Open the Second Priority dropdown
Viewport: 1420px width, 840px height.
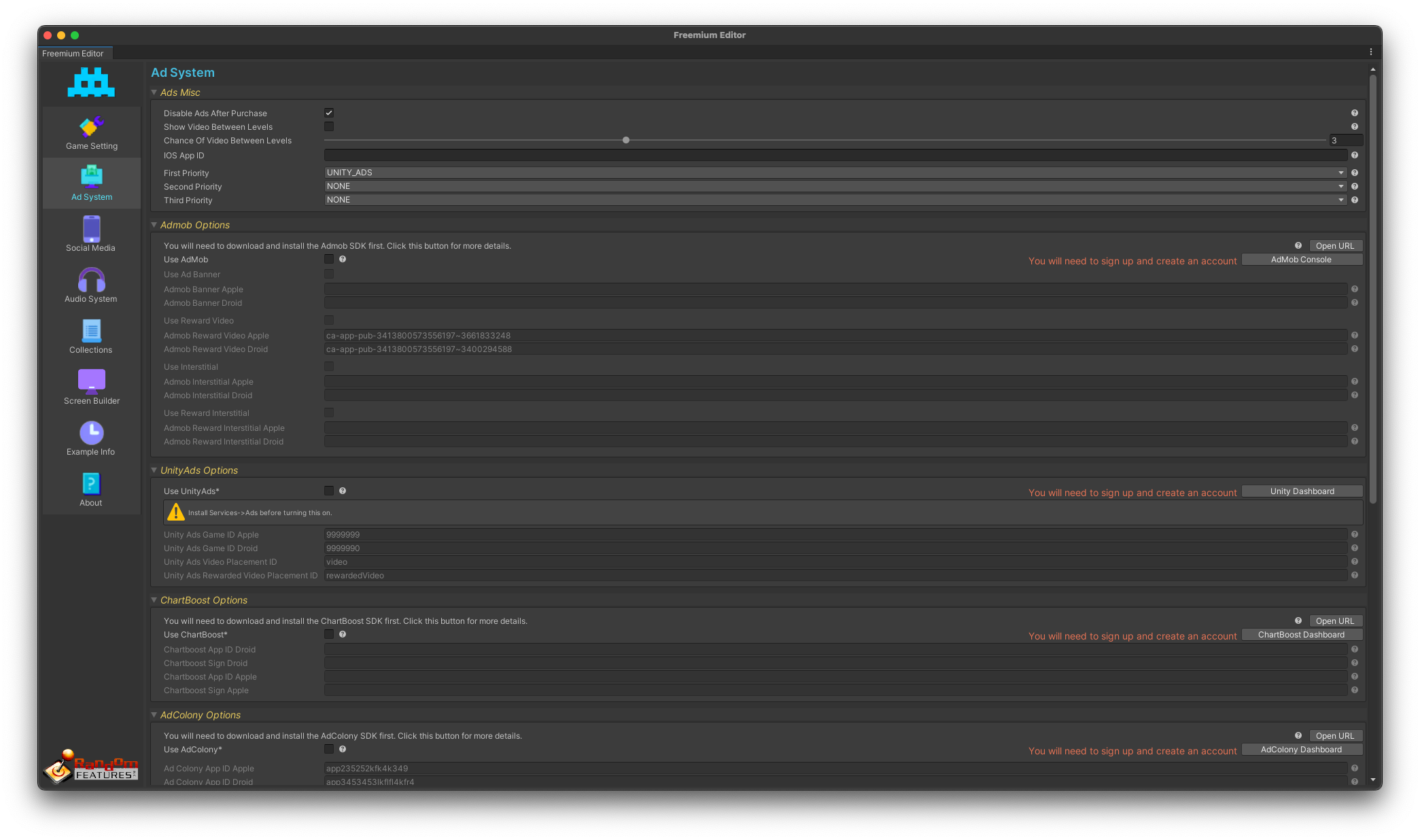click(835, 186)
